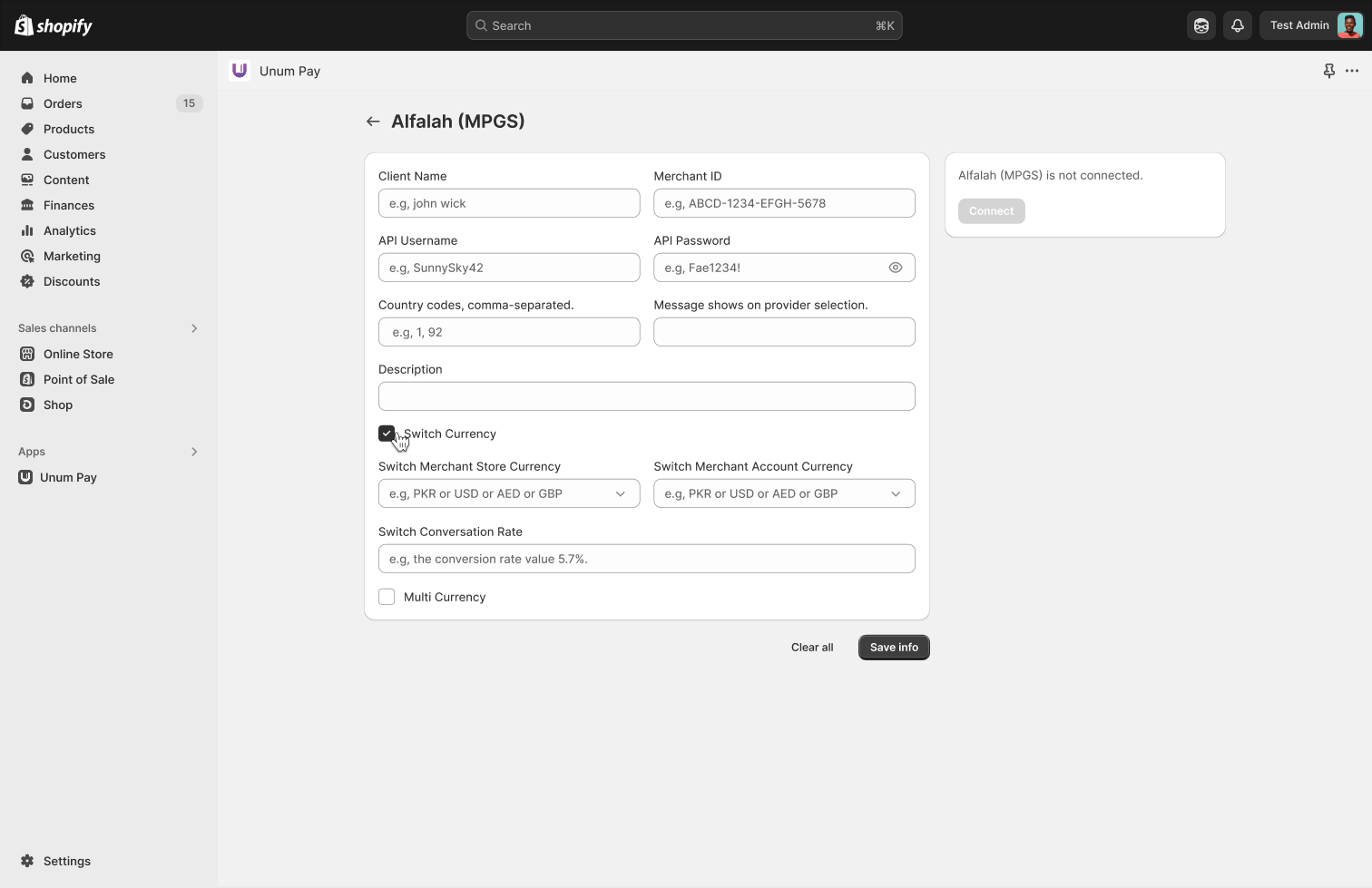The height and width of the screenshot is (888, 1372).
Task: Open the three-dot more actions menu
Action: 1352,71
